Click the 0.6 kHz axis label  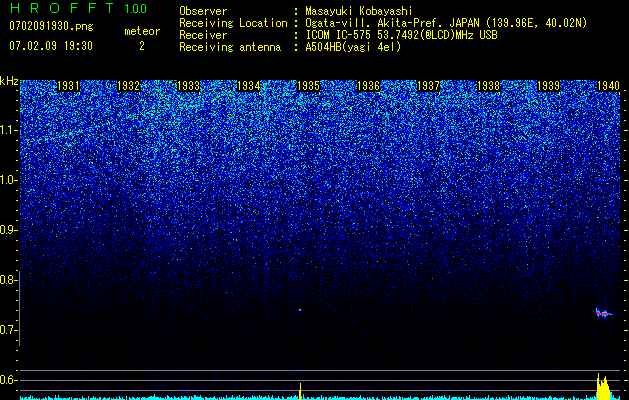pyautogui.click(x=8, y=380)
